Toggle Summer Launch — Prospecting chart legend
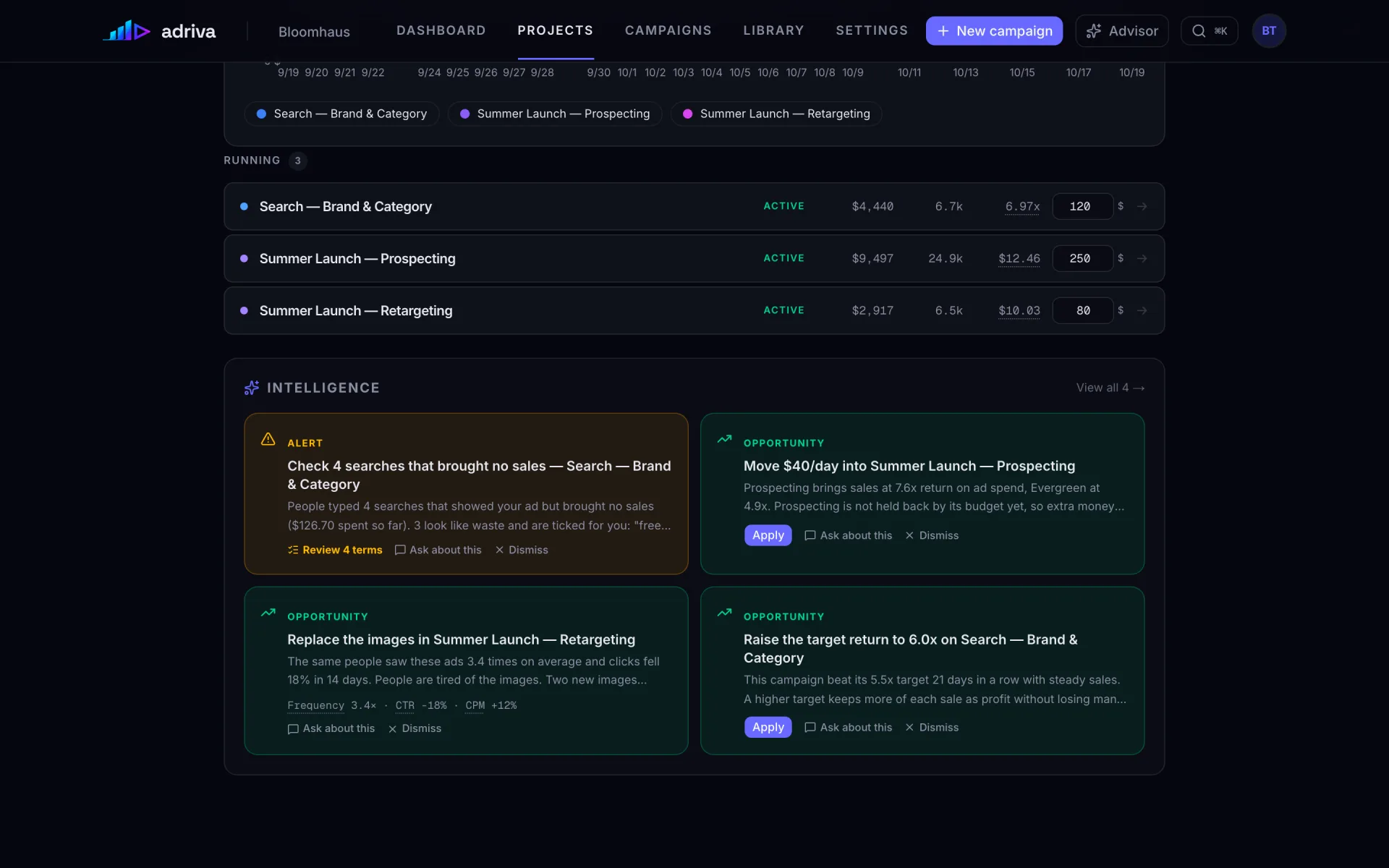 (555, 114)
